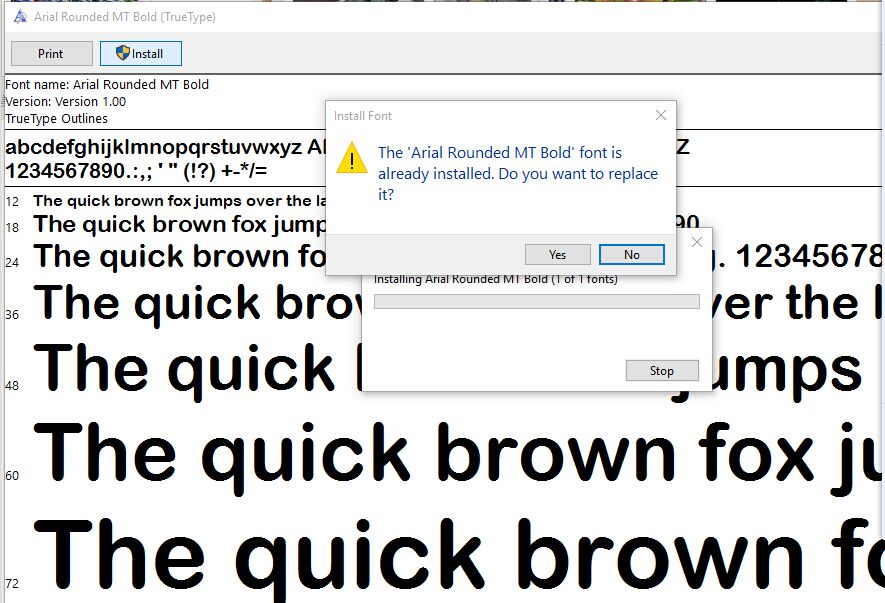Click the 'already installed' warning message

(x=518, y=173)
